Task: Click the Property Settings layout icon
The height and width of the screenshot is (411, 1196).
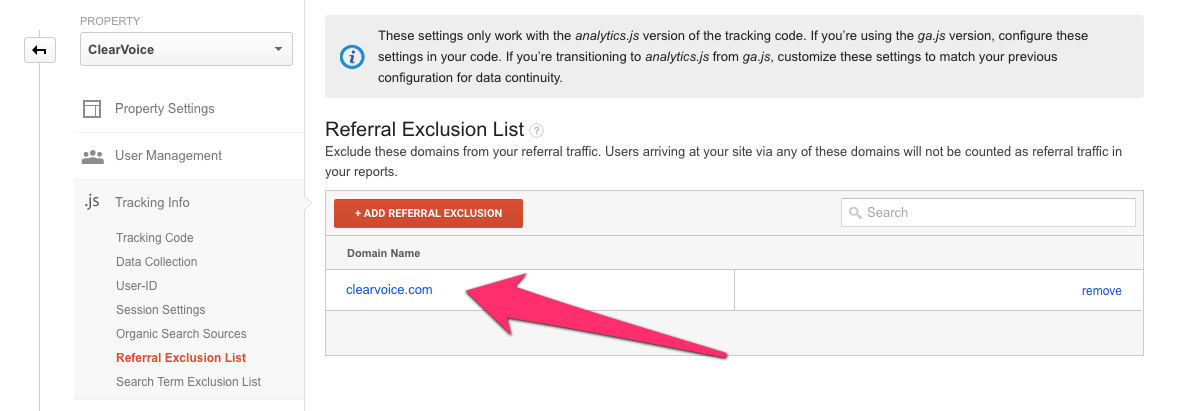Action: click(92, 109)
